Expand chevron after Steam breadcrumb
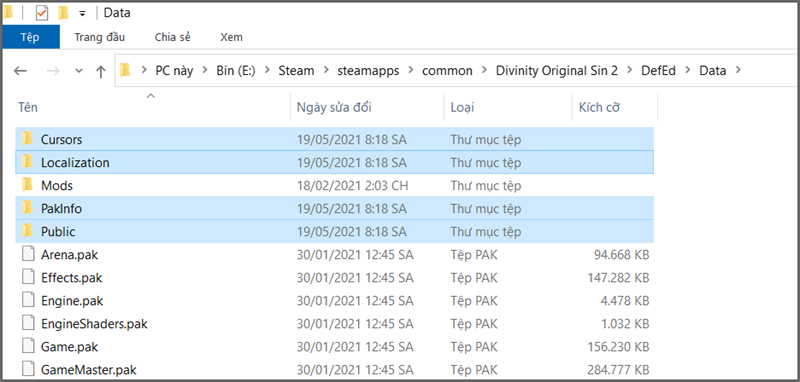800x382 pixels. point(326,70)
